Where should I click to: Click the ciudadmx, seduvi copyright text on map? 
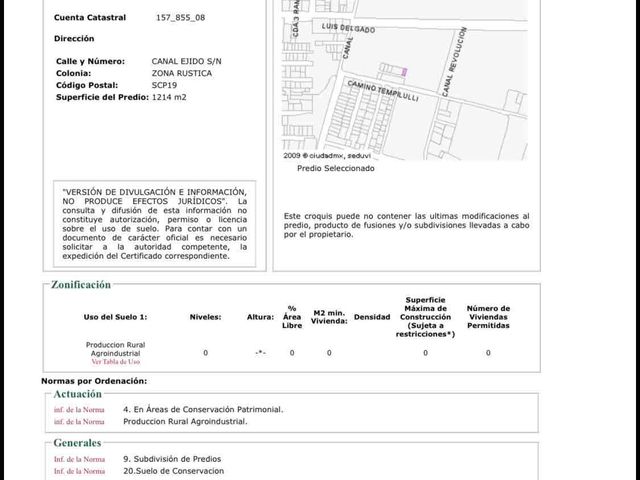(x=327, y=156)
